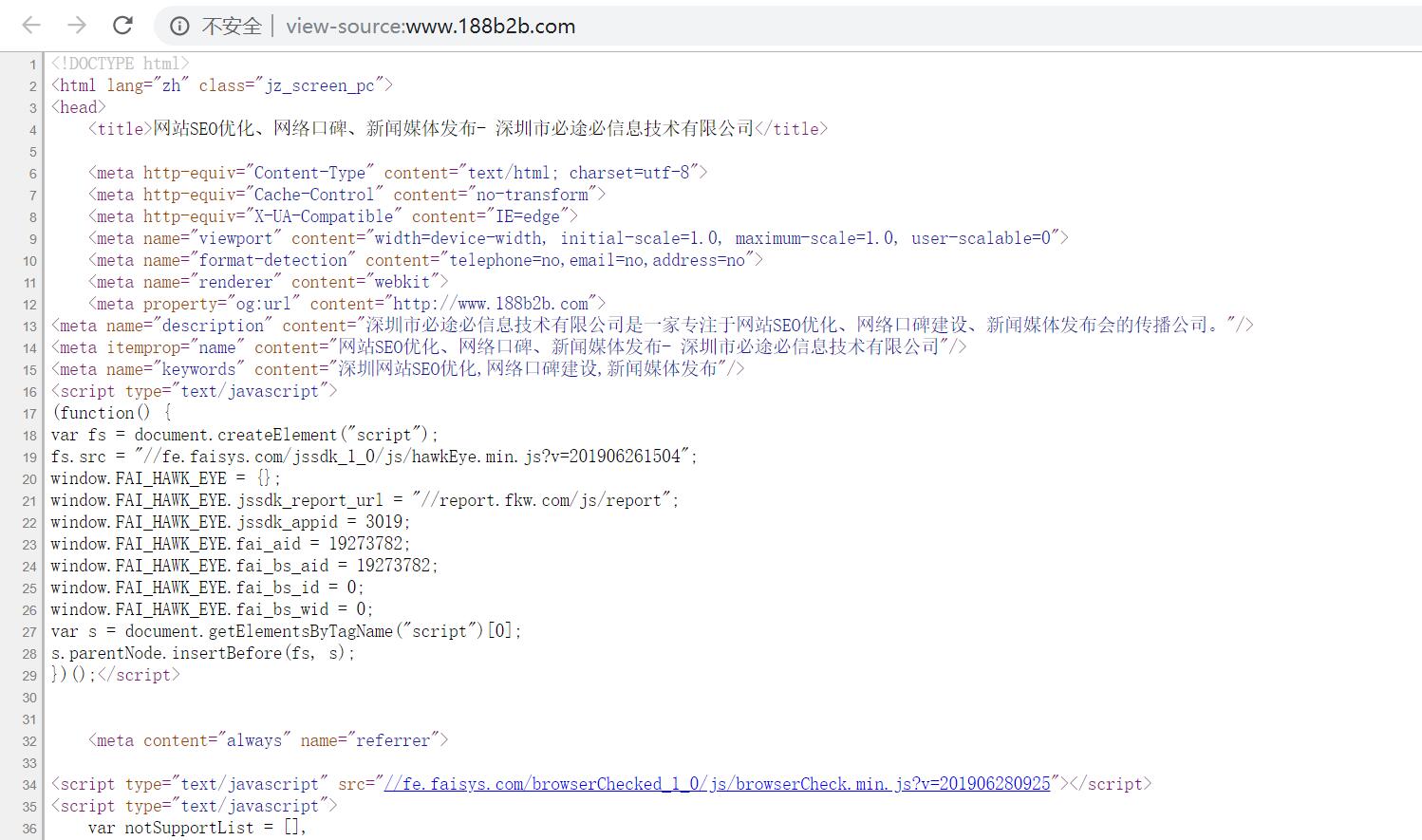Click the document.createElement("script") line

coord(245,435)
